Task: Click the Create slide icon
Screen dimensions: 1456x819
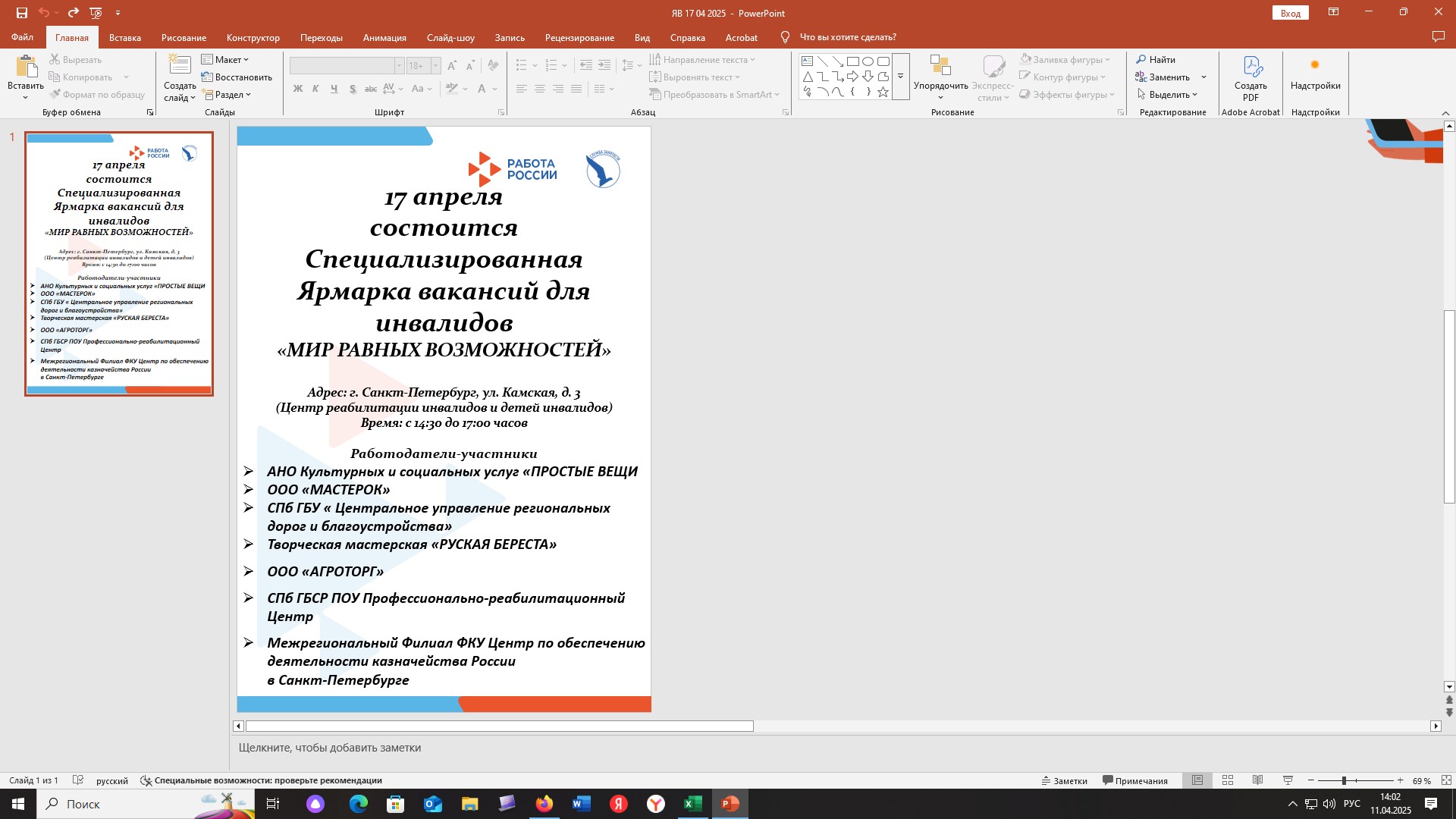Action: (180, 67)
